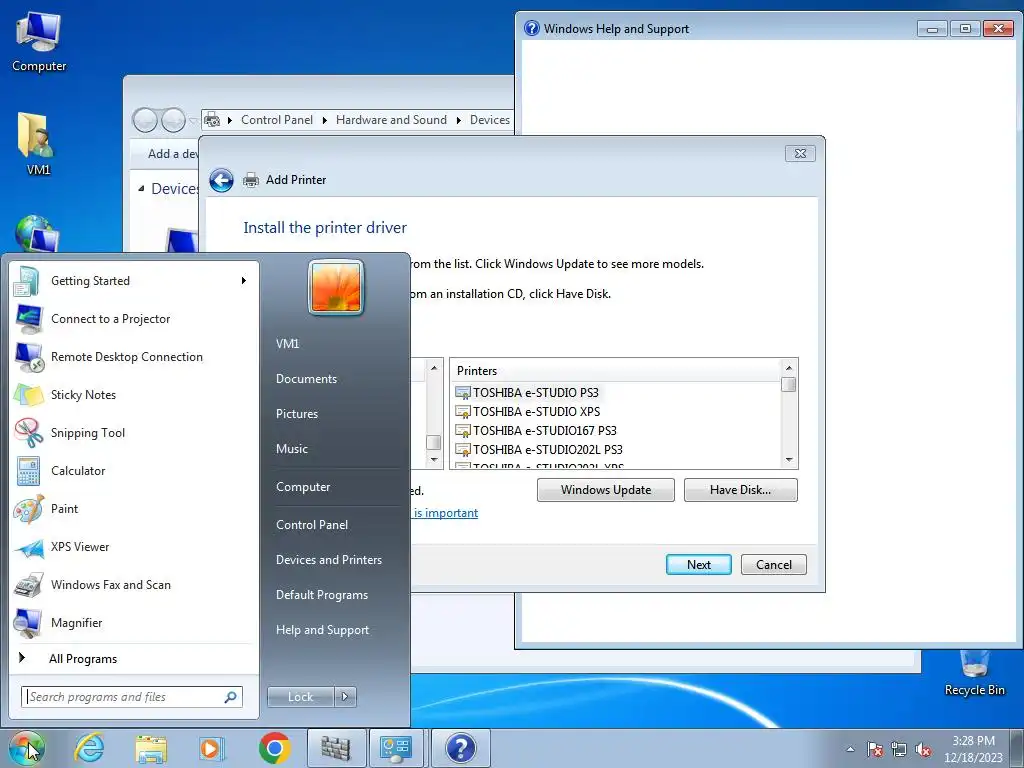Follow the 'is important' link

point(445,513)
